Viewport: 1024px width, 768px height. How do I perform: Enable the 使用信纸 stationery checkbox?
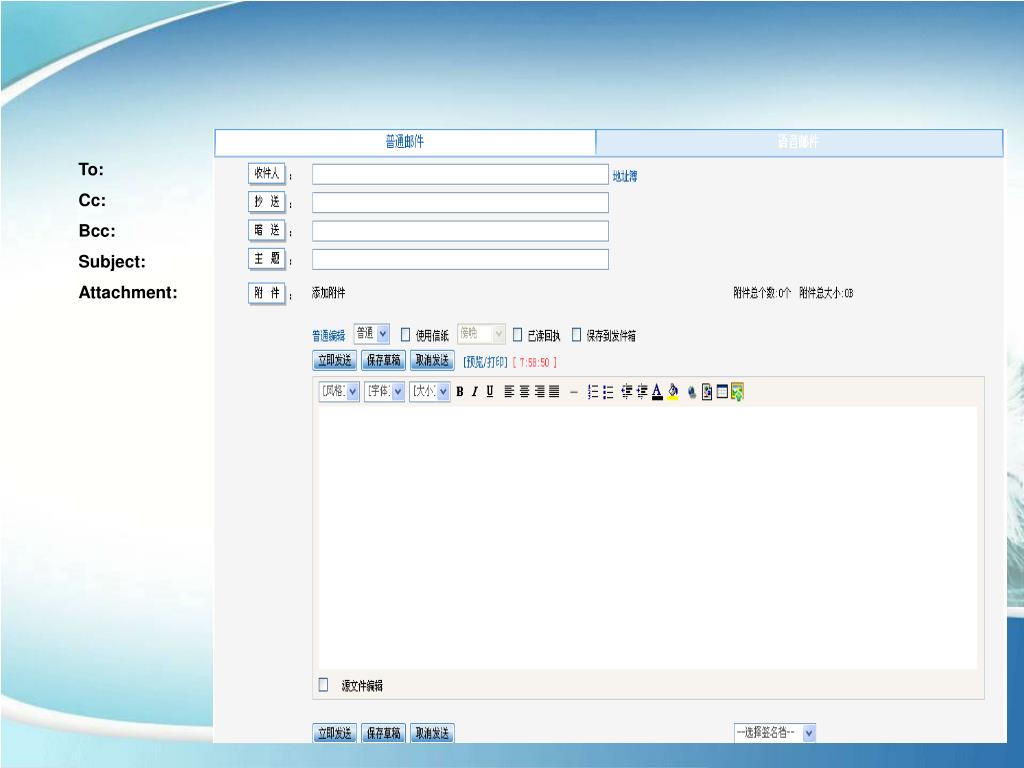pos(406,335)
